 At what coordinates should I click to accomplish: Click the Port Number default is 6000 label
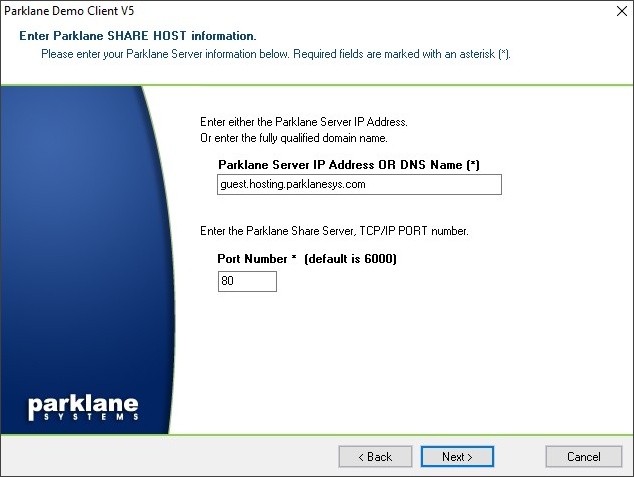click(307, 260)
